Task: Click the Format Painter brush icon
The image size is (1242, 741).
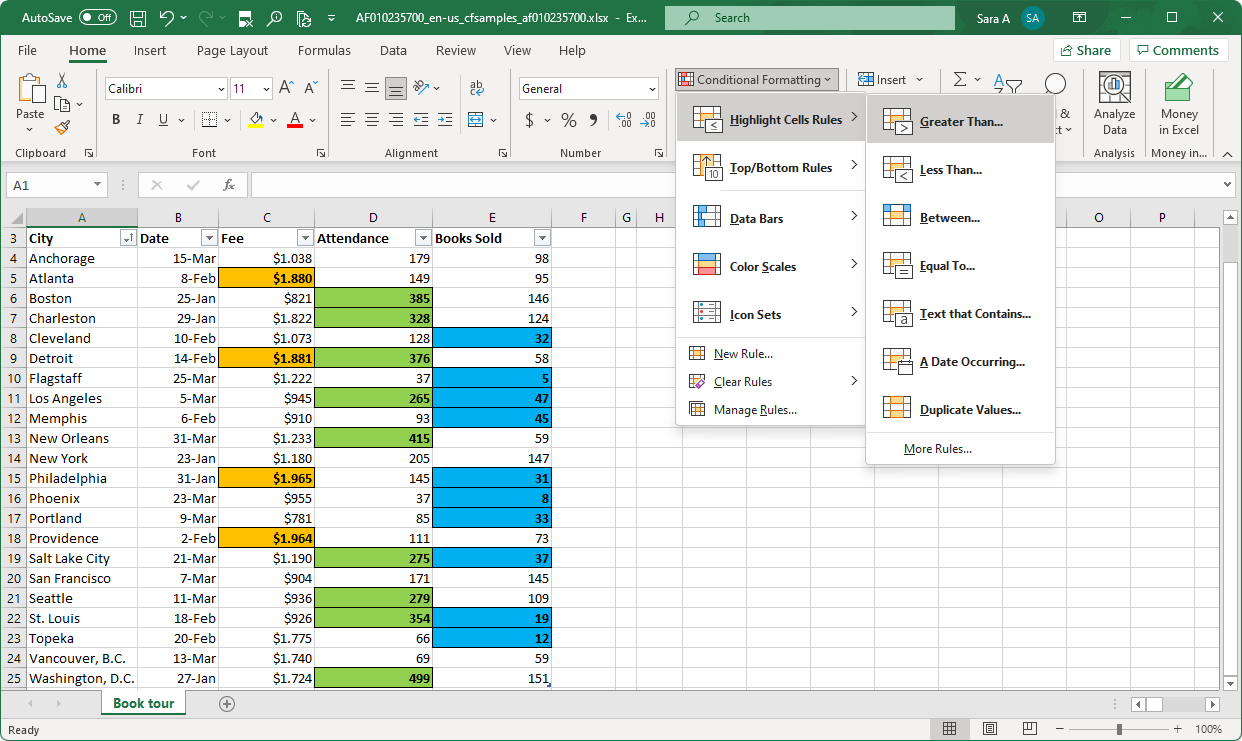Action: point(62,127)
